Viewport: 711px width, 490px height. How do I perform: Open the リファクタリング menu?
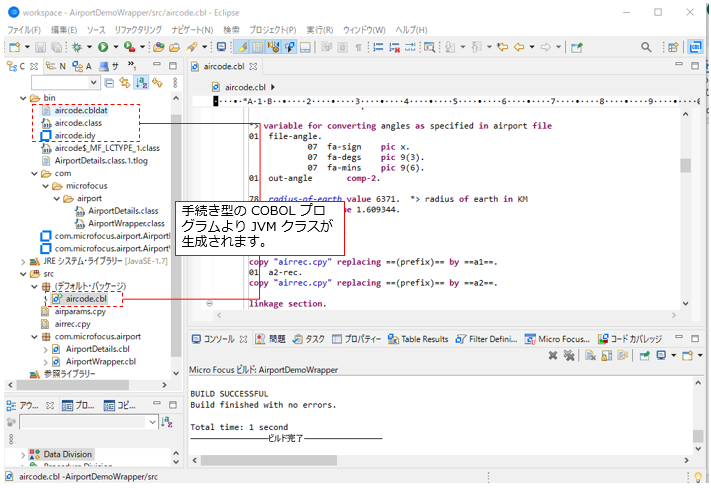click(138, 30)
